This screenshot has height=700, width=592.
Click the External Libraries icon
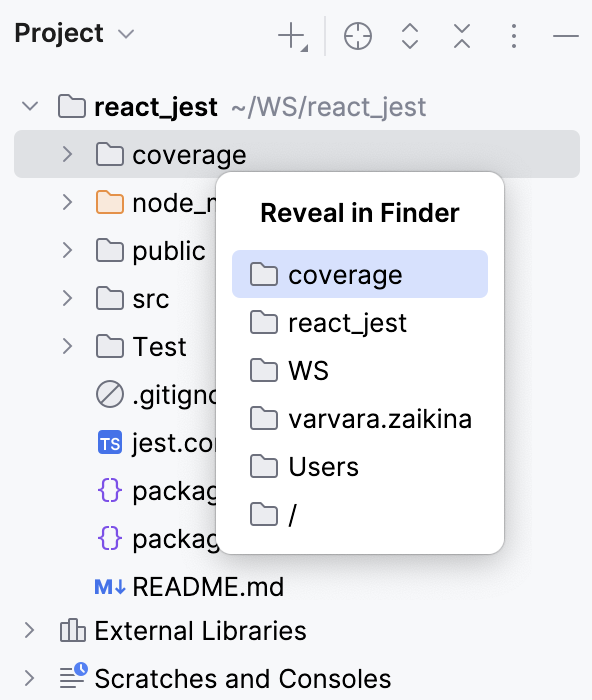72,630
